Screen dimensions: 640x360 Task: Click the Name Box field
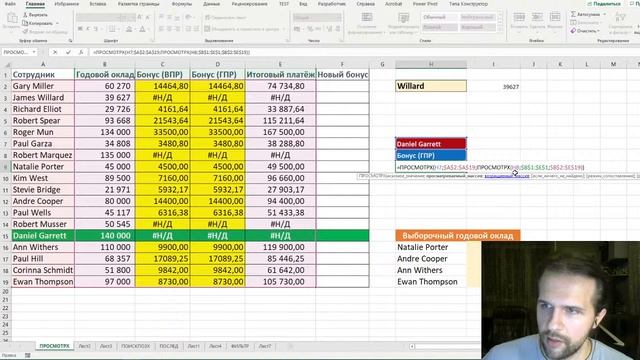(16, 52)
